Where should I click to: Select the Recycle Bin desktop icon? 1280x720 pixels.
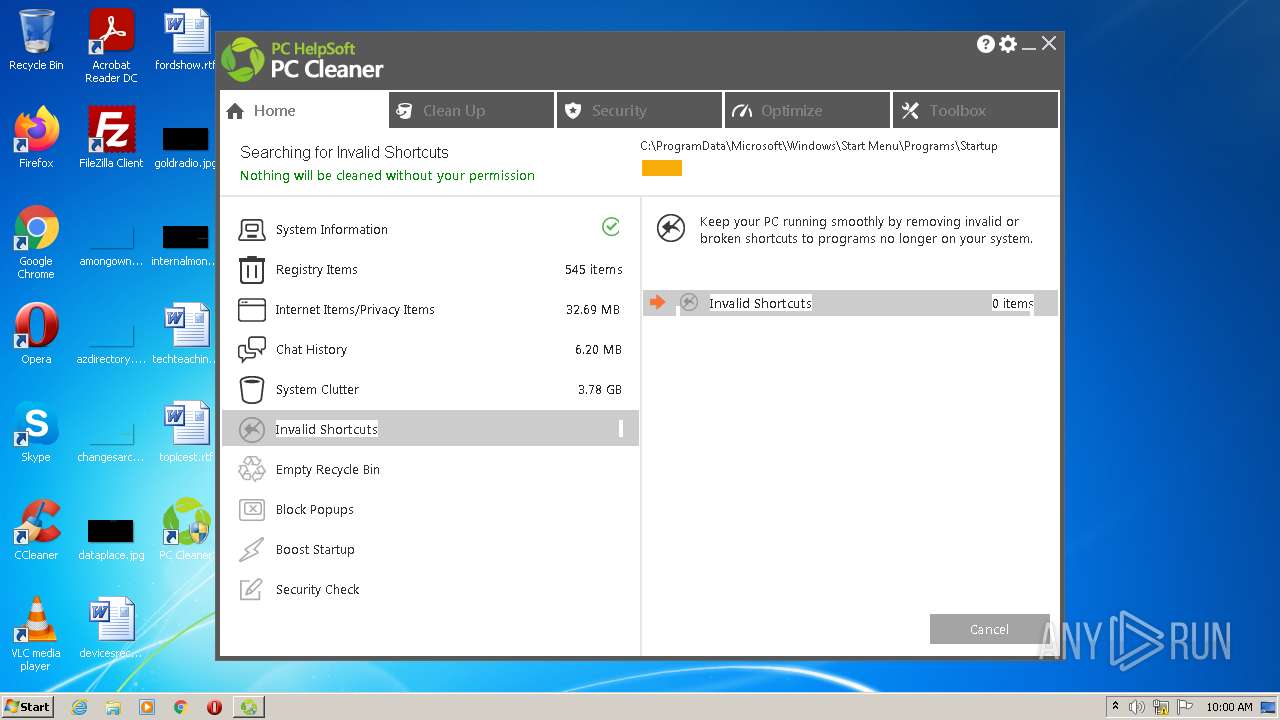[36, 40]
